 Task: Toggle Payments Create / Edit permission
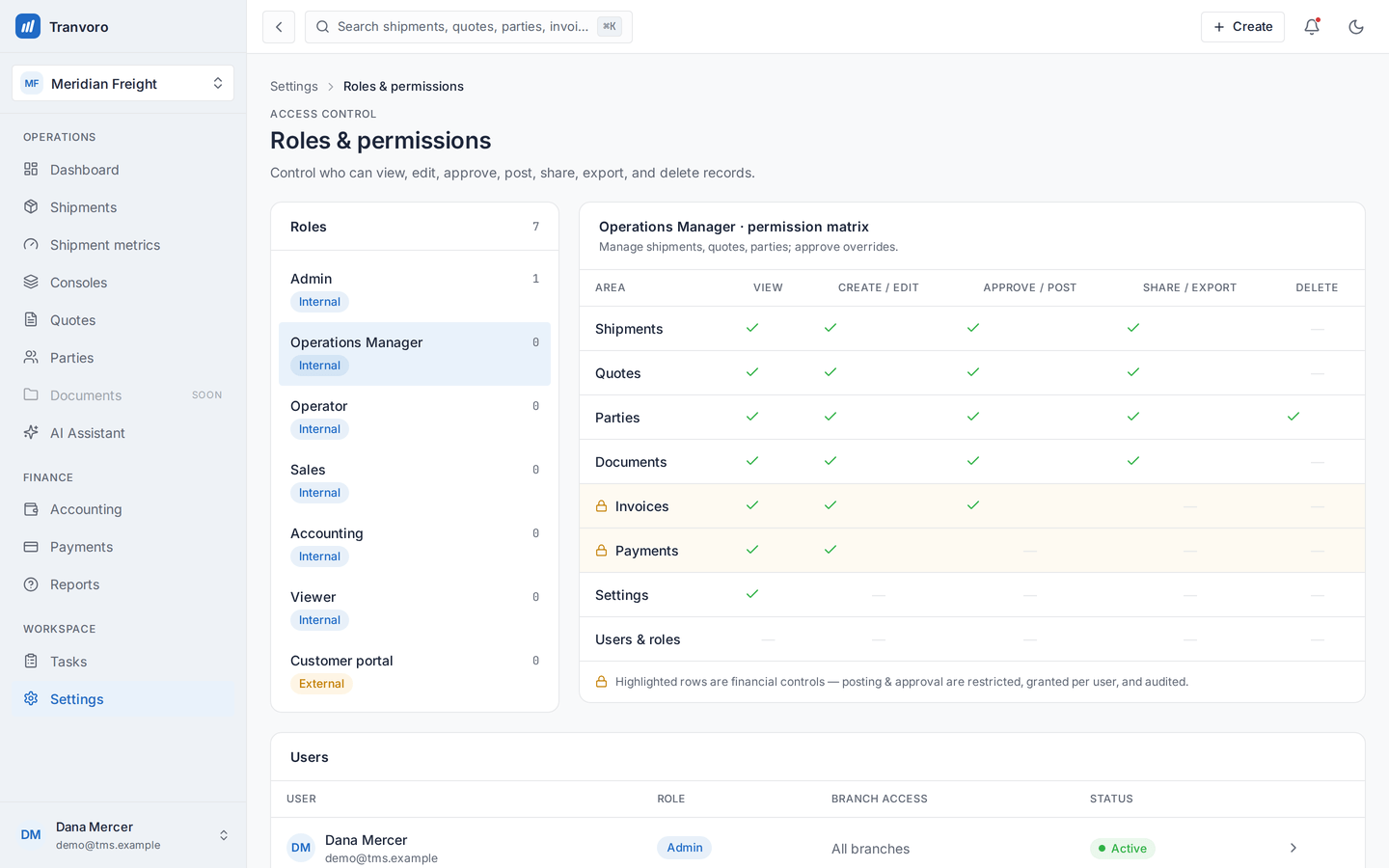click(x=831, y=550)
